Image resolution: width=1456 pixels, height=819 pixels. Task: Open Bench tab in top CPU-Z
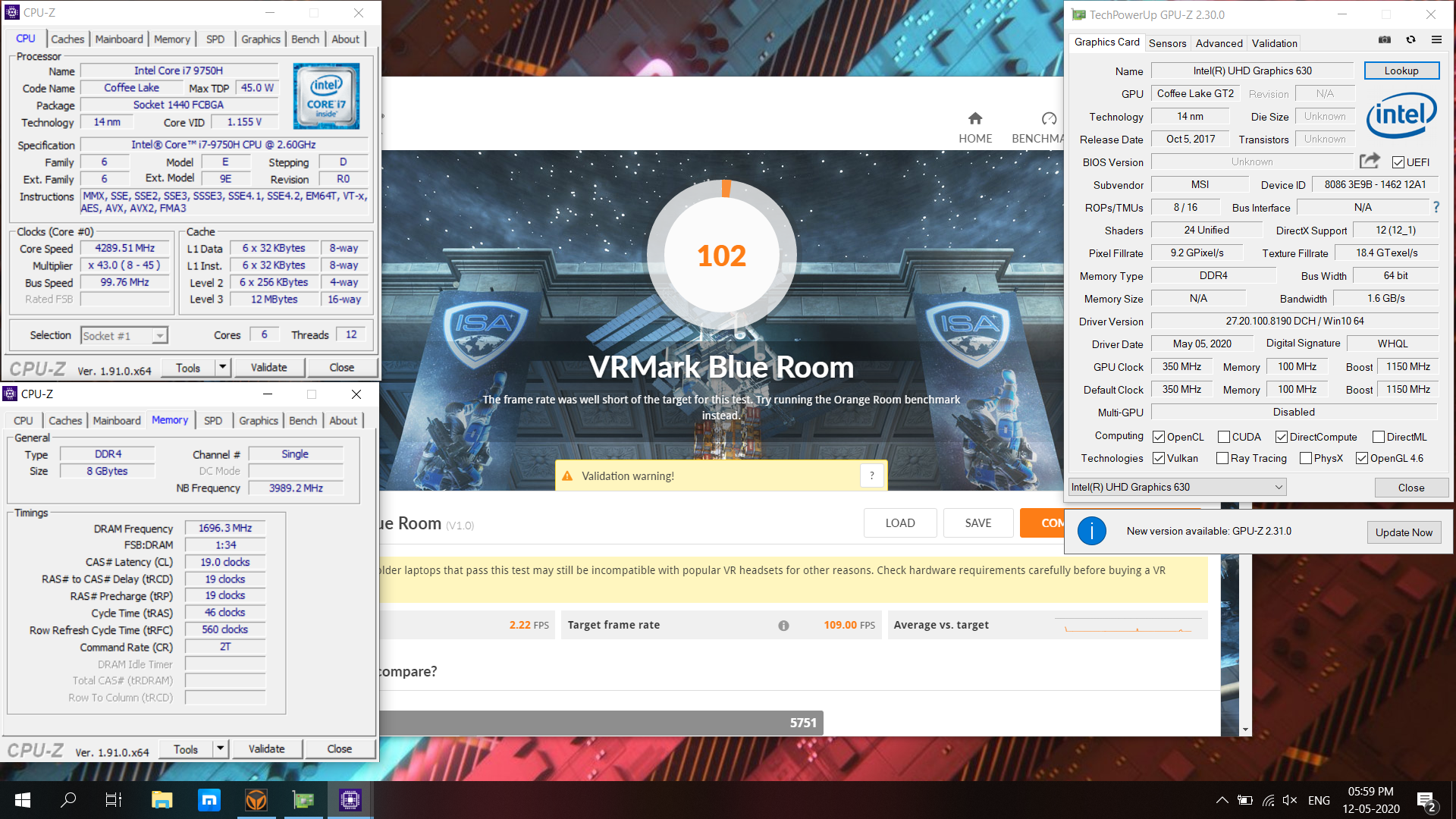pos(306,39)
